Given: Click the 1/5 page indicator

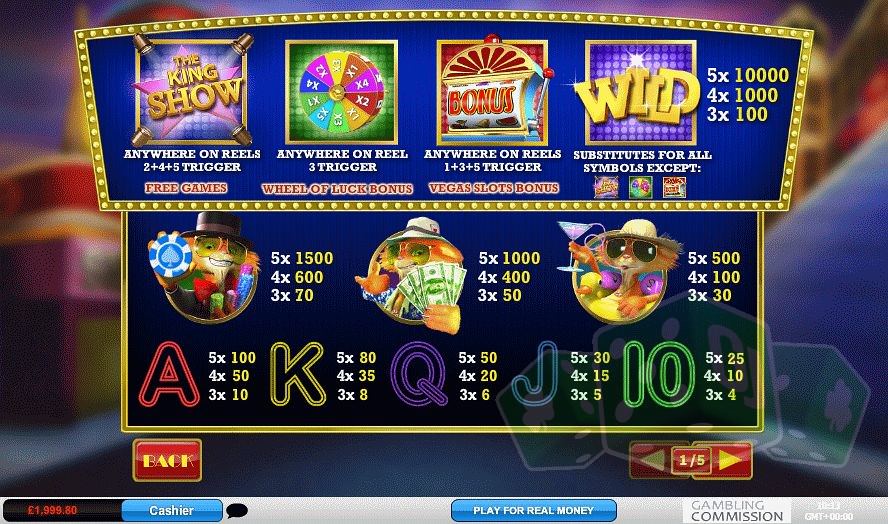Looking at the screenshot, I should [x=691, y=460].
